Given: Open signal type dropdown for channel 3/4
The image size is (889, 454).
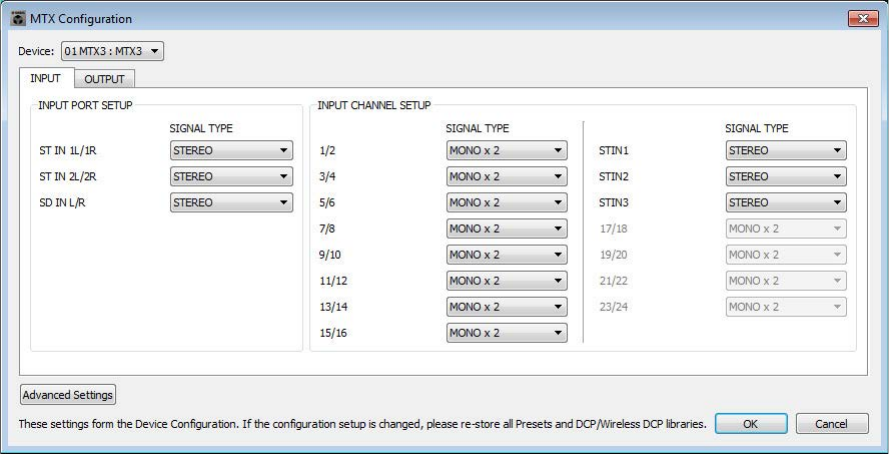Looking at the screenshot, I should pyautogui.click(x=507, y=176).
